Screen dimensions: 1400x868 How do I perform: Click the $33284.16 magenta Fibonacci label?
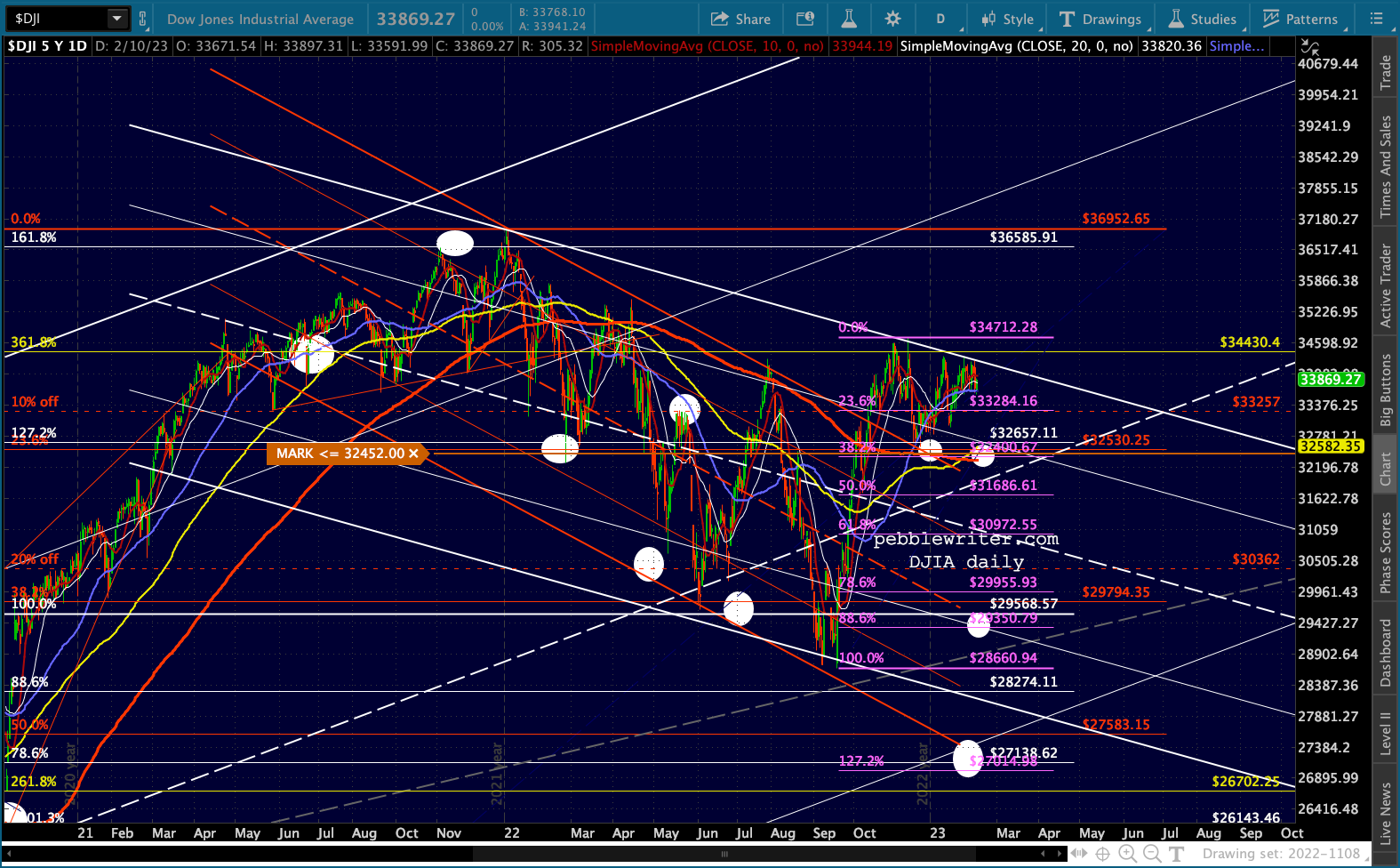coord(1004,401)
